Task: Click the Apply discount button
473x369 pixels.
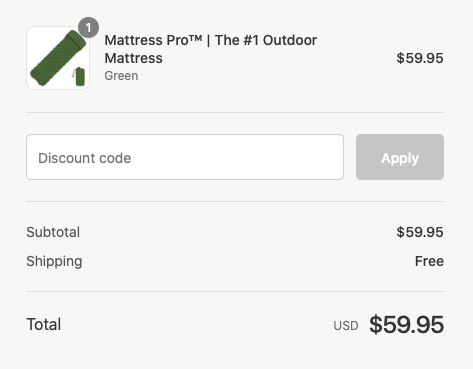Action: (400, 157)
